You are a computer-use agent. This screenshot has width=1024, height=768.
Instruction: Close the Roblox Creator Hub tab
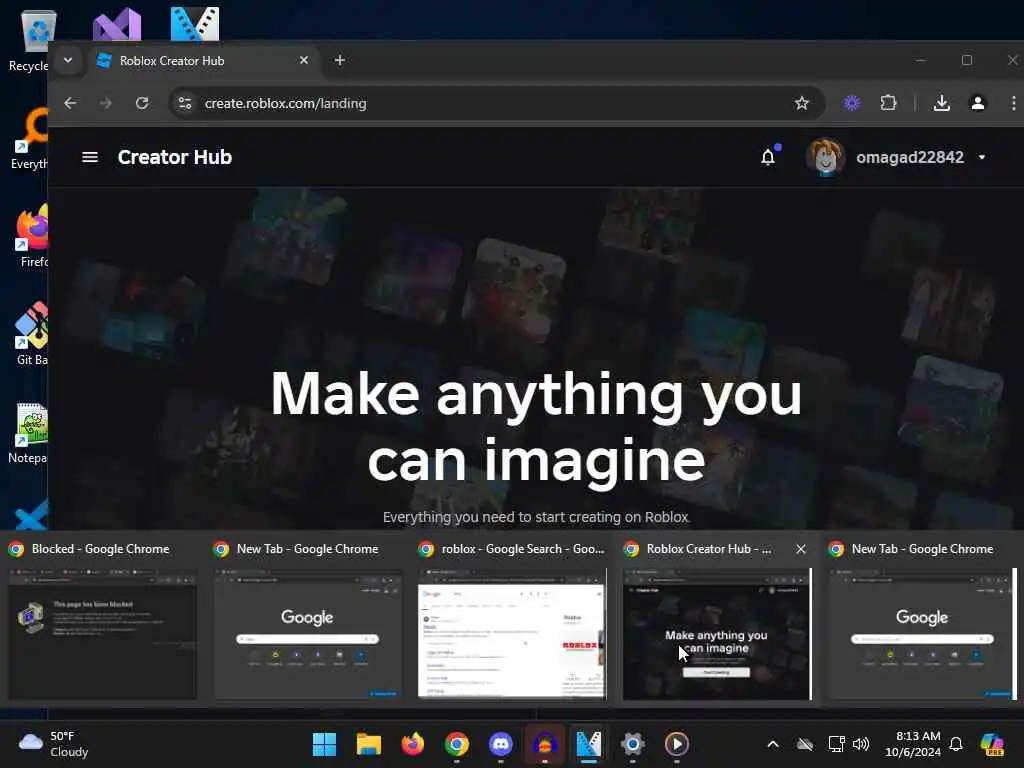[304, 60]
